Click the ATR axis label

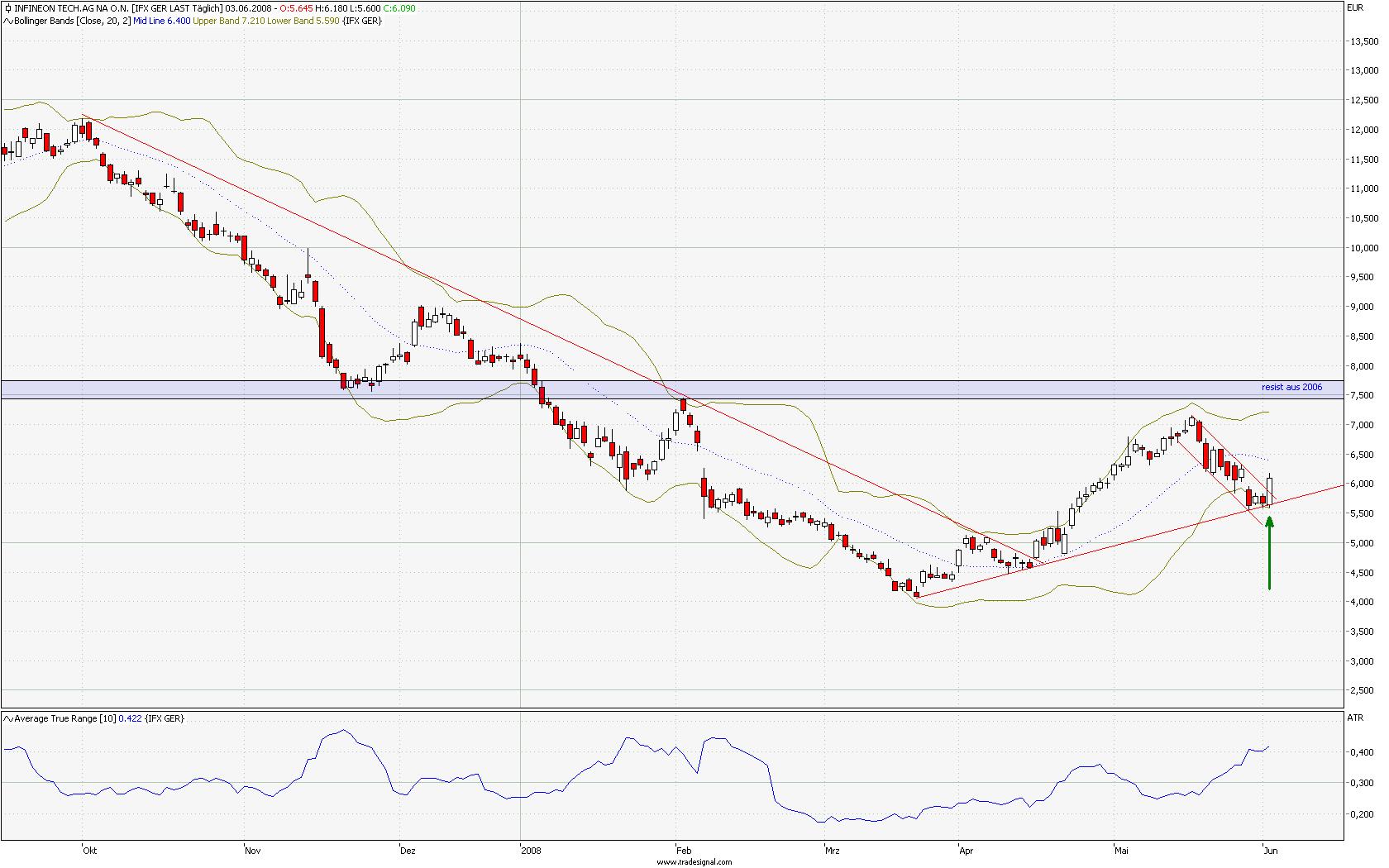[1354, 718]
